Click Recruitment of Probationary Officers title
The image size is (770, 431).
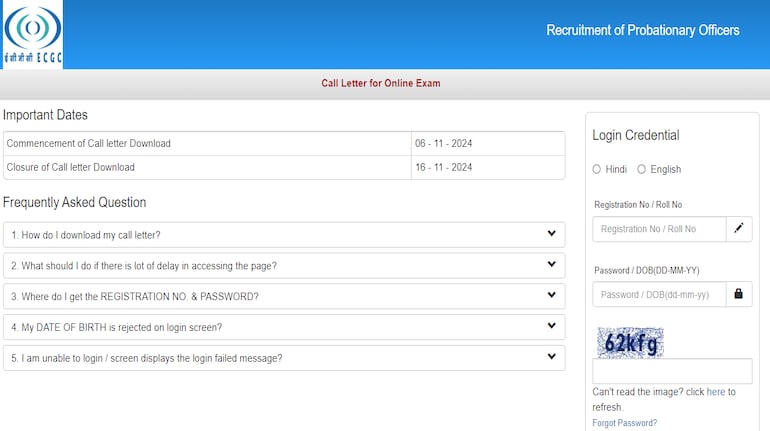tap(642, 30)
